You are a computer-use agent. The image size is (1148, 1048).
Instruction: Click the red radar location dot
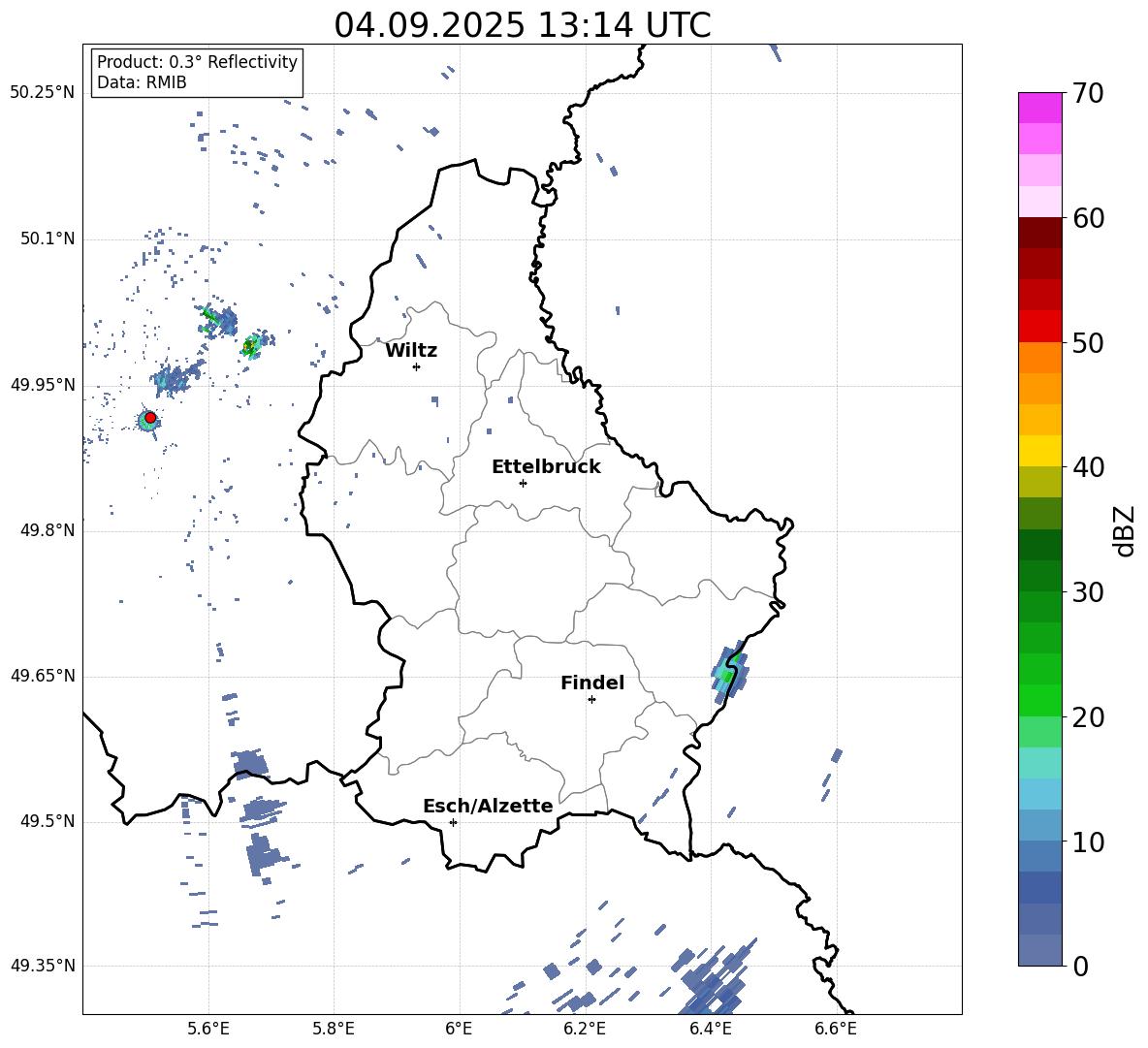pyautogui.click(x=150, y=418)
